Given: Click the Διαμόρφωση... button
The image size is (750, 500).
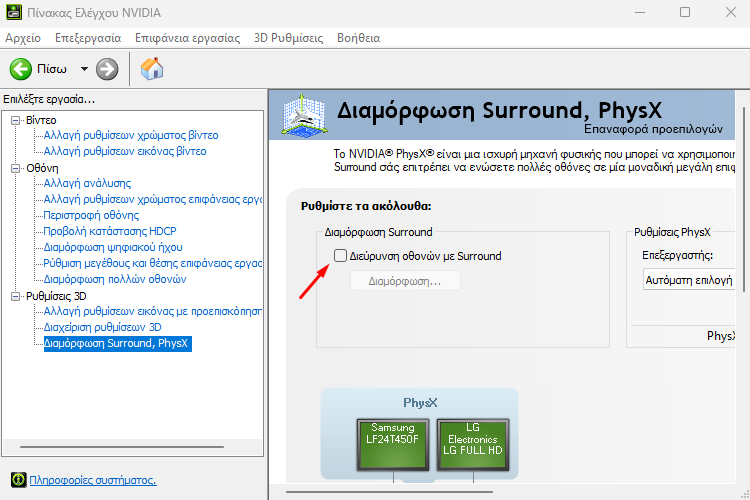Looking at the screenshot, I should tap(405, 281).
